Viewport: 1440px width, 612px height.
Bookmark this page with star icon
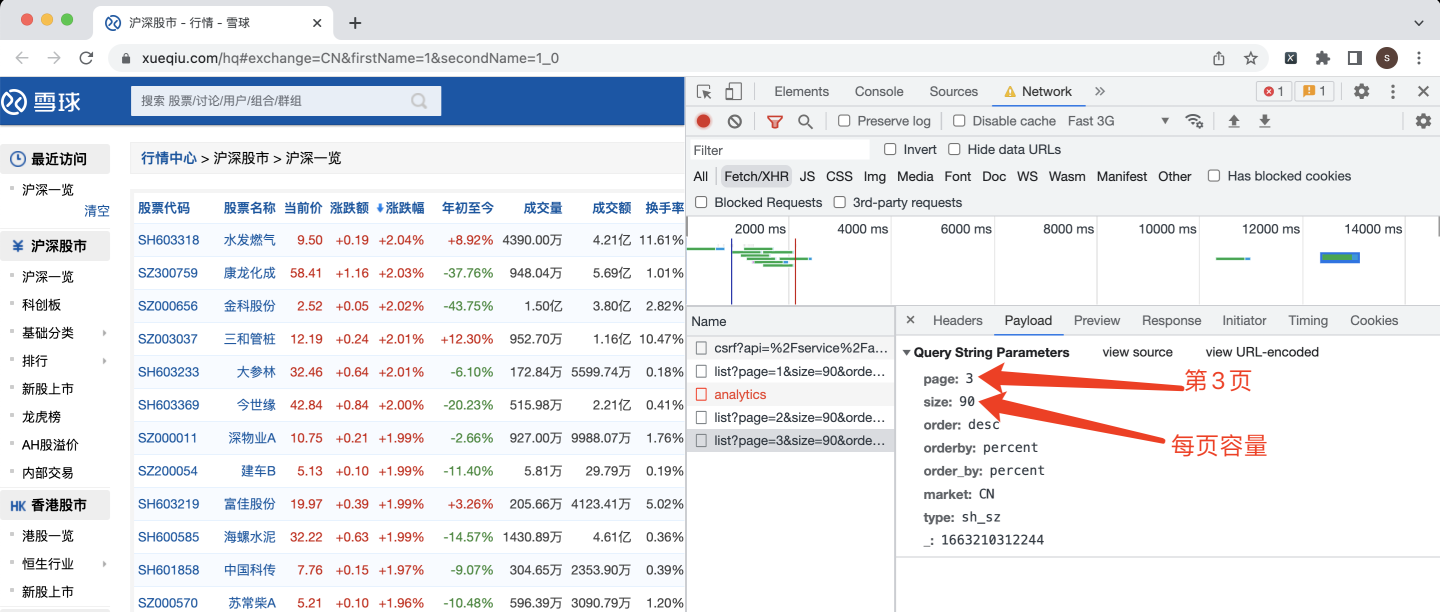click(1250, 58)
